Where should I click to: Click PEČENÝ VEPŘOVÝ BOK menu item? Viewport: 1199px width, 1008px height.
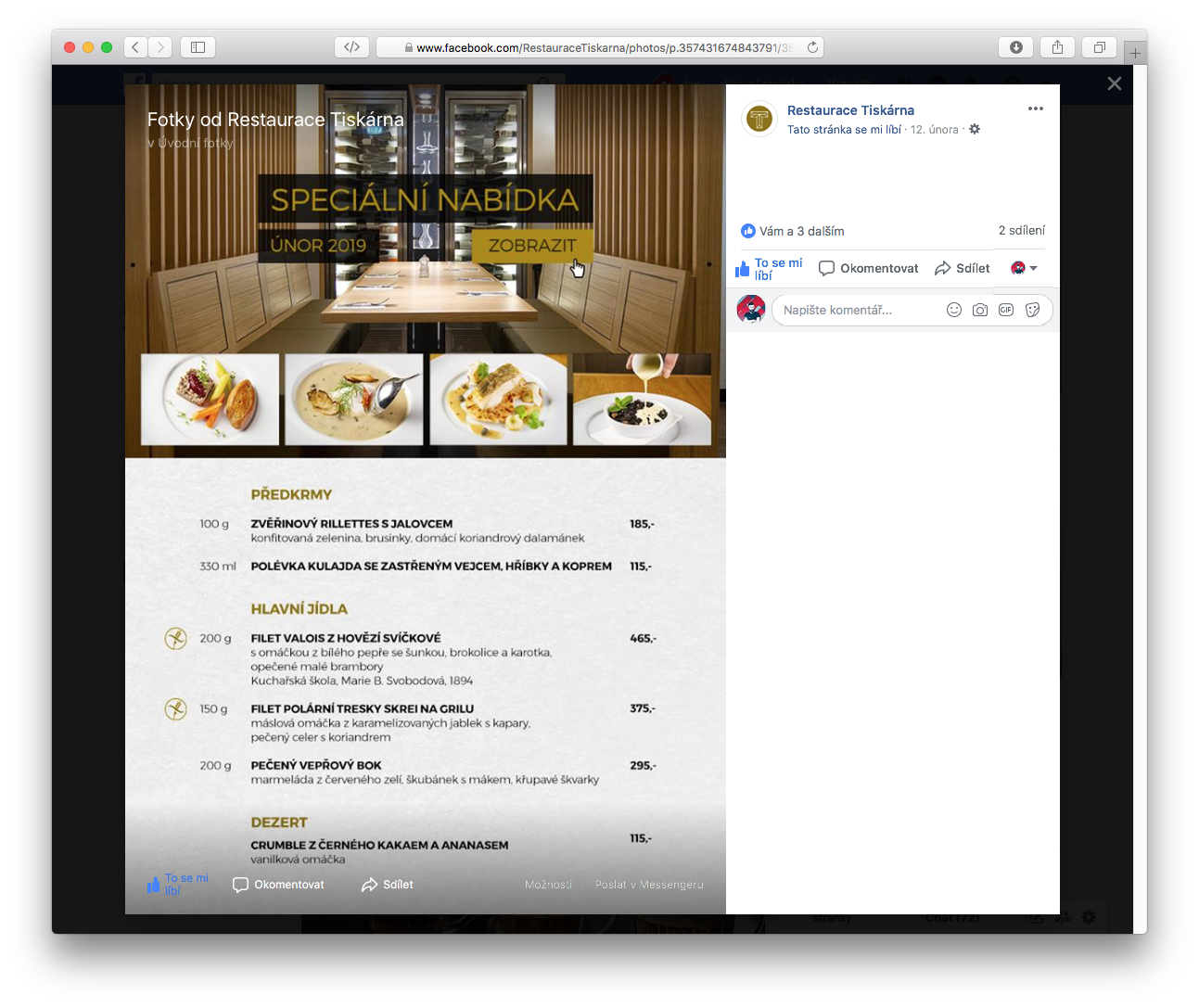coord(316,766)
